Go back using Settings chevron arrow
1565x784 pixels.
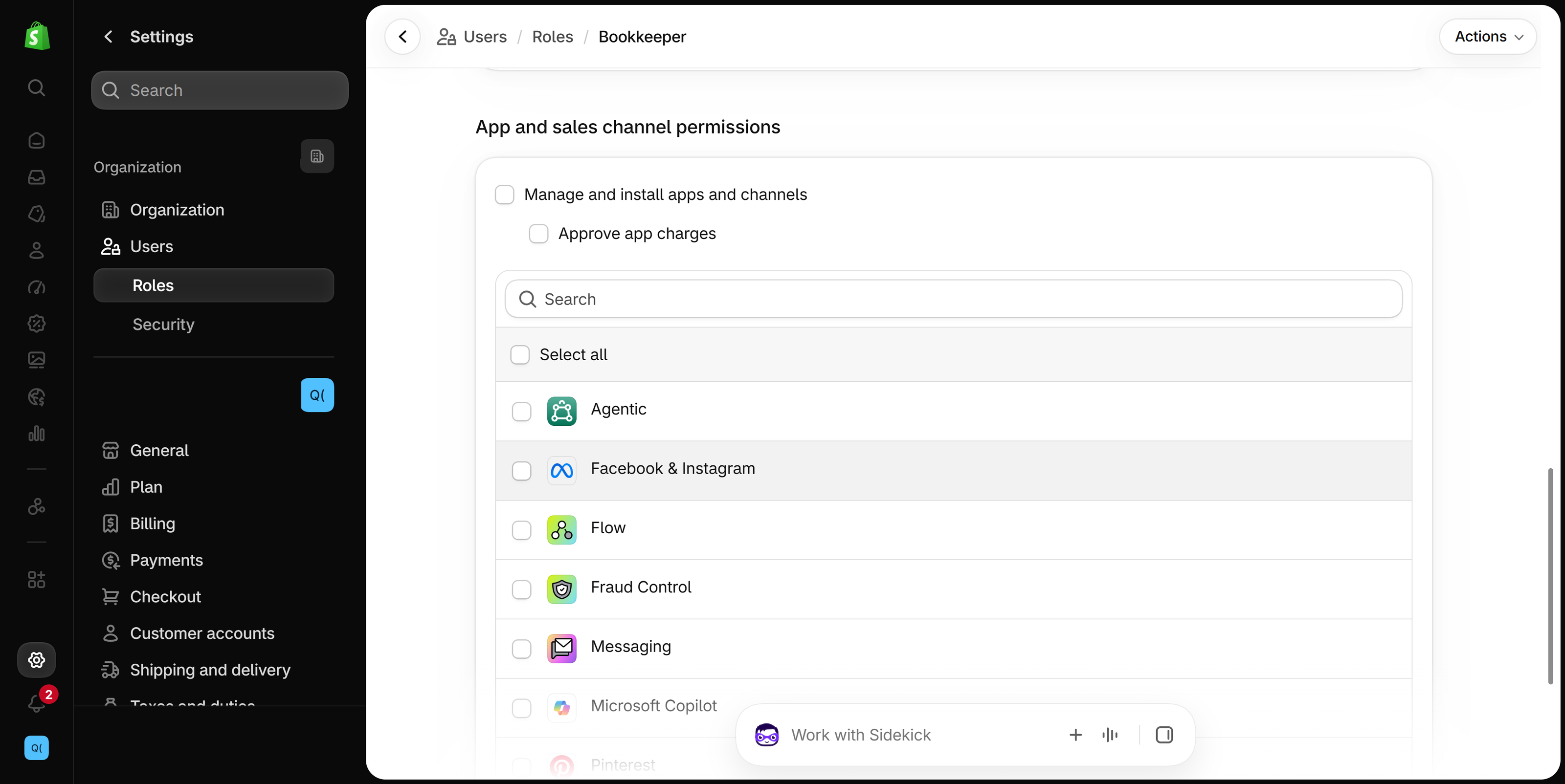(108, 37)
